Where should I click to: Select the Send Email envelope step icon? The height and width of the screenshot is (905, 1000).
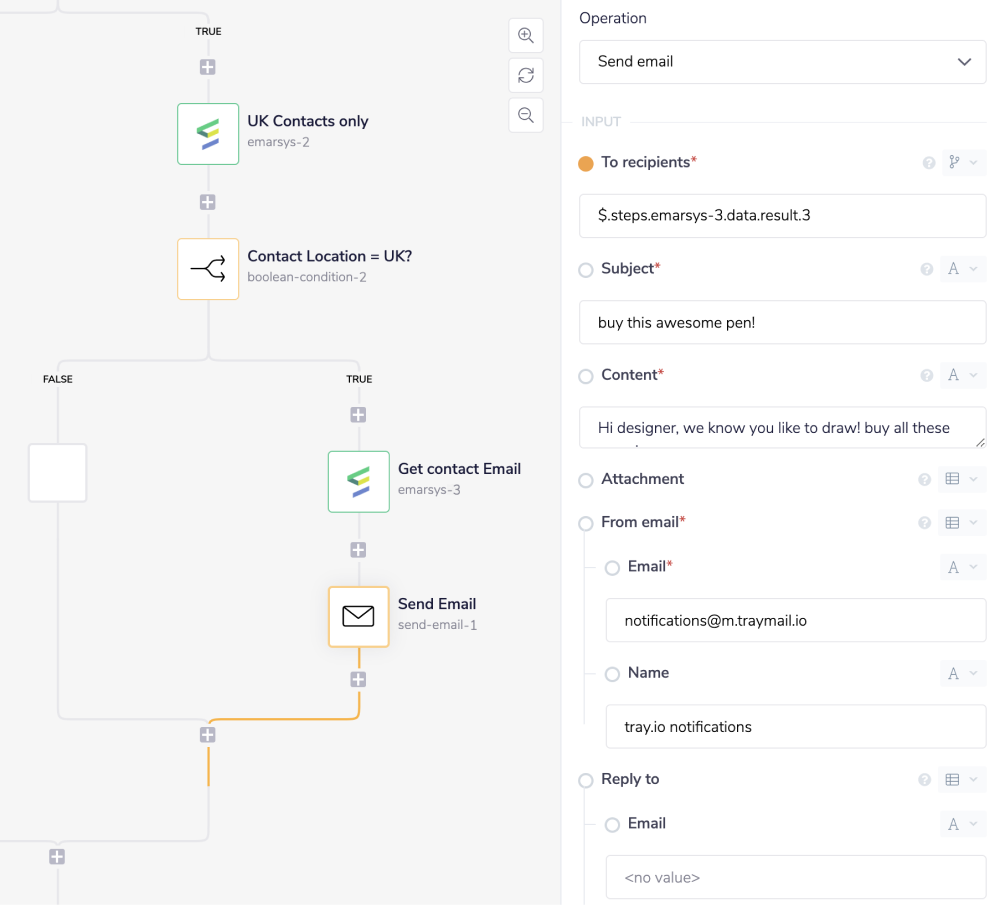(x=358, y=617)
